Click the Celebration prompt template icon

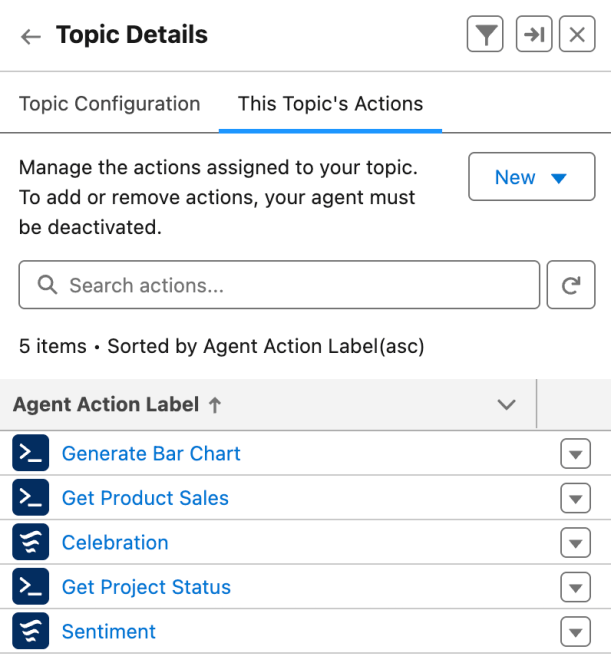click(x=31, y=543)
